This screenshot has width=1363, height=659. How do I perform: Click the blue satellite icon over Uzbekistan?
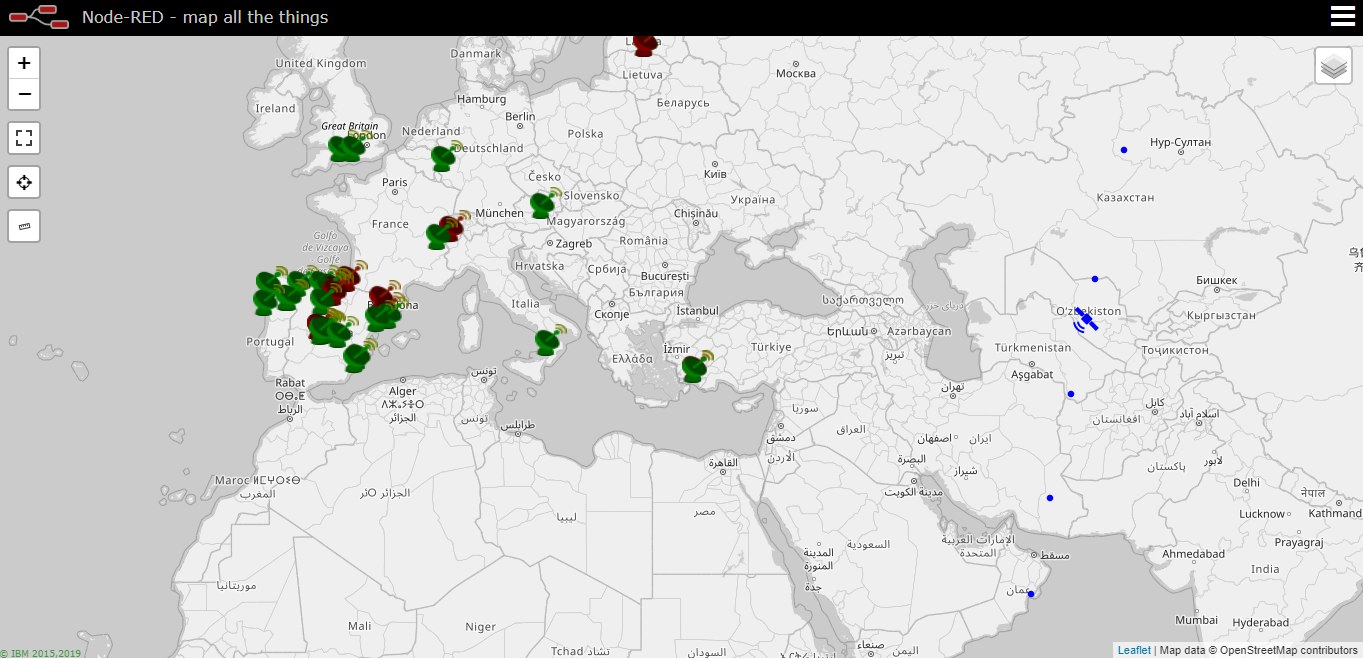point(1086,321)
